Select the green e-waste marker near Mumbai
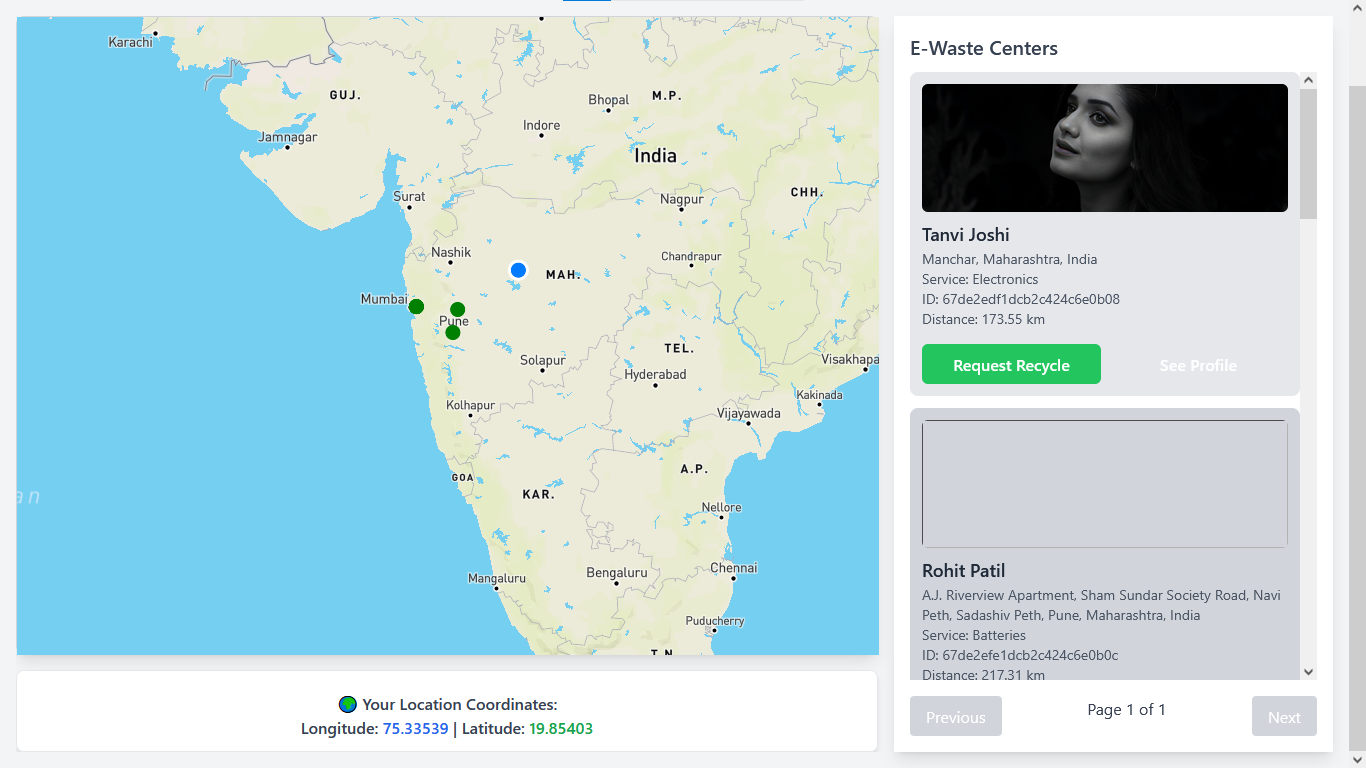The height and width of the screenshot is (768, 1366). coord(415,306)
